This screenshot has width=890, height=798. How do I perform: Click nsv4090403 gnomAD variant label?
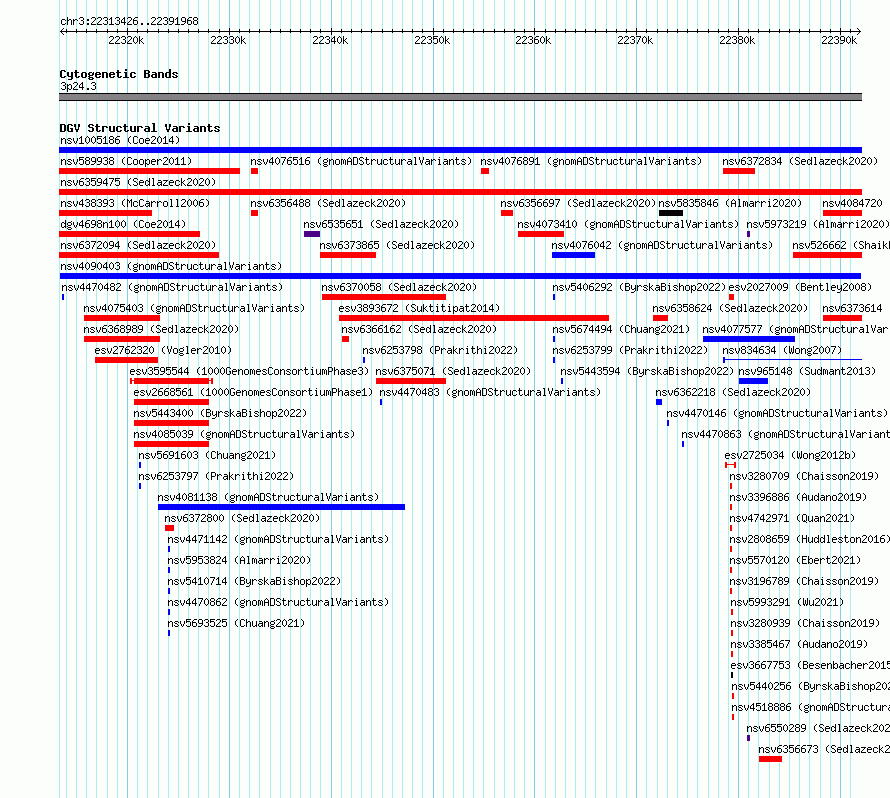coord(171,266)
